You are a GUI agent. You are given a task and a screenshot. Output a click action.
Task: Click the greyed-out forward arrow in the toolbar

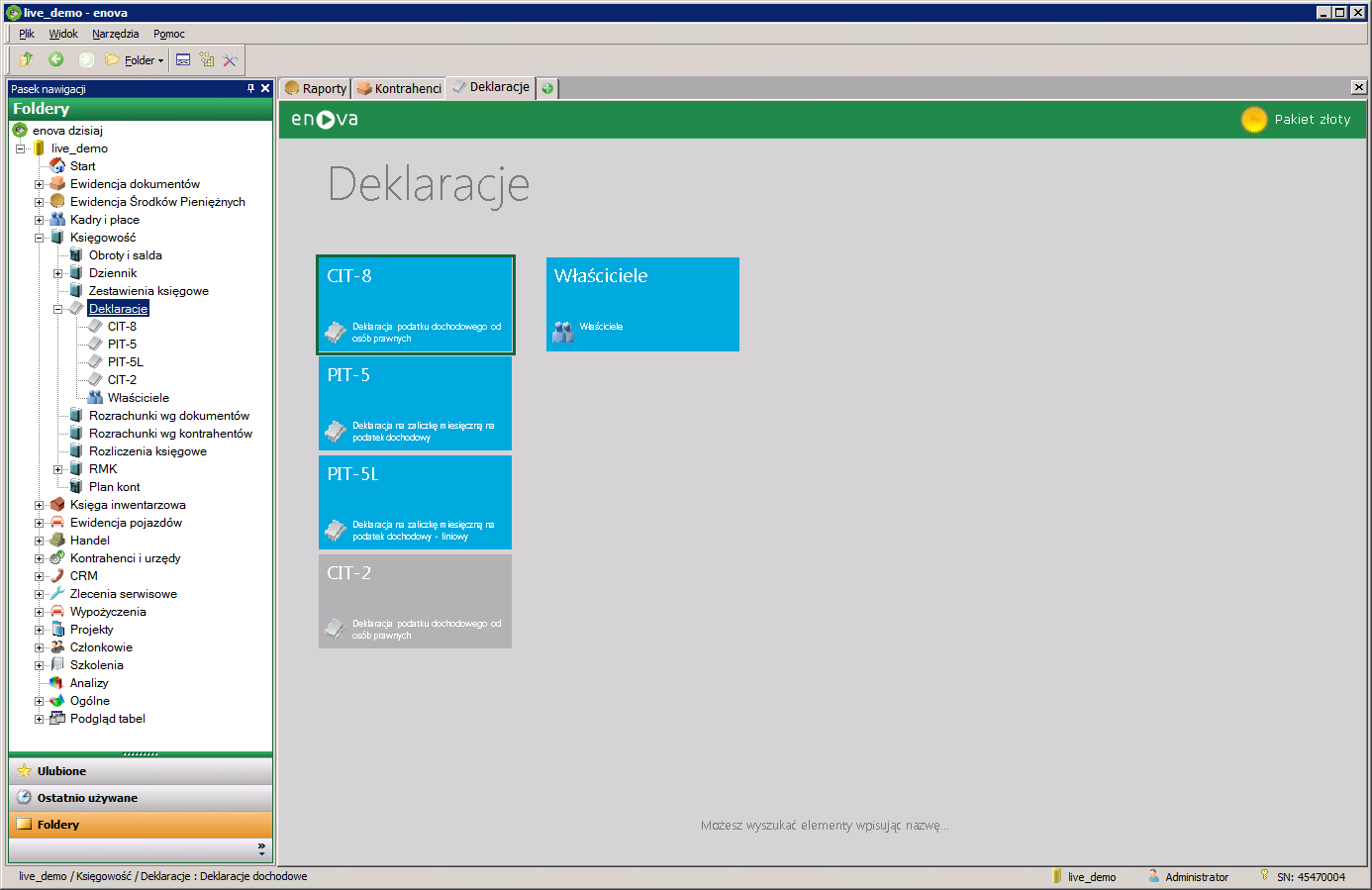click(x=86, y=59)
